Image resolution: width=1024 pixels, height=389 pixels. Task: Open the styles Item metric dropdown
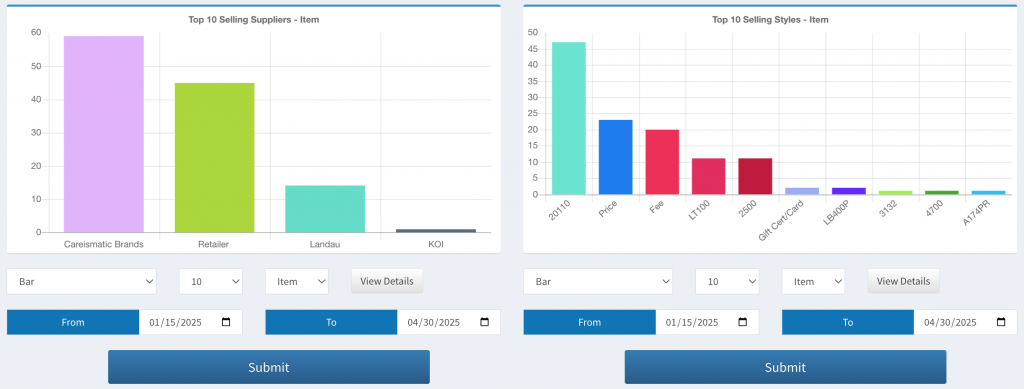[814, 281]
